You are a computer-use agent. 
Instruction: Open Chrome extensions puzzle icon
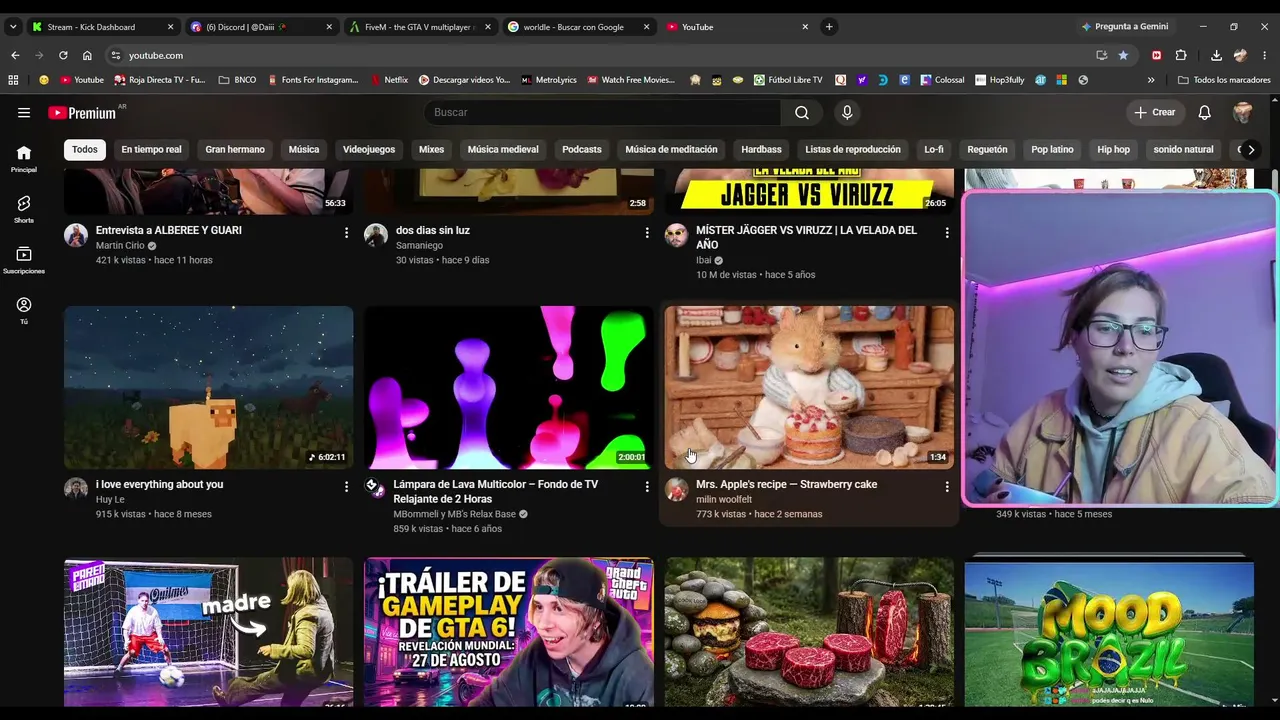click(x=1181, y=55)
